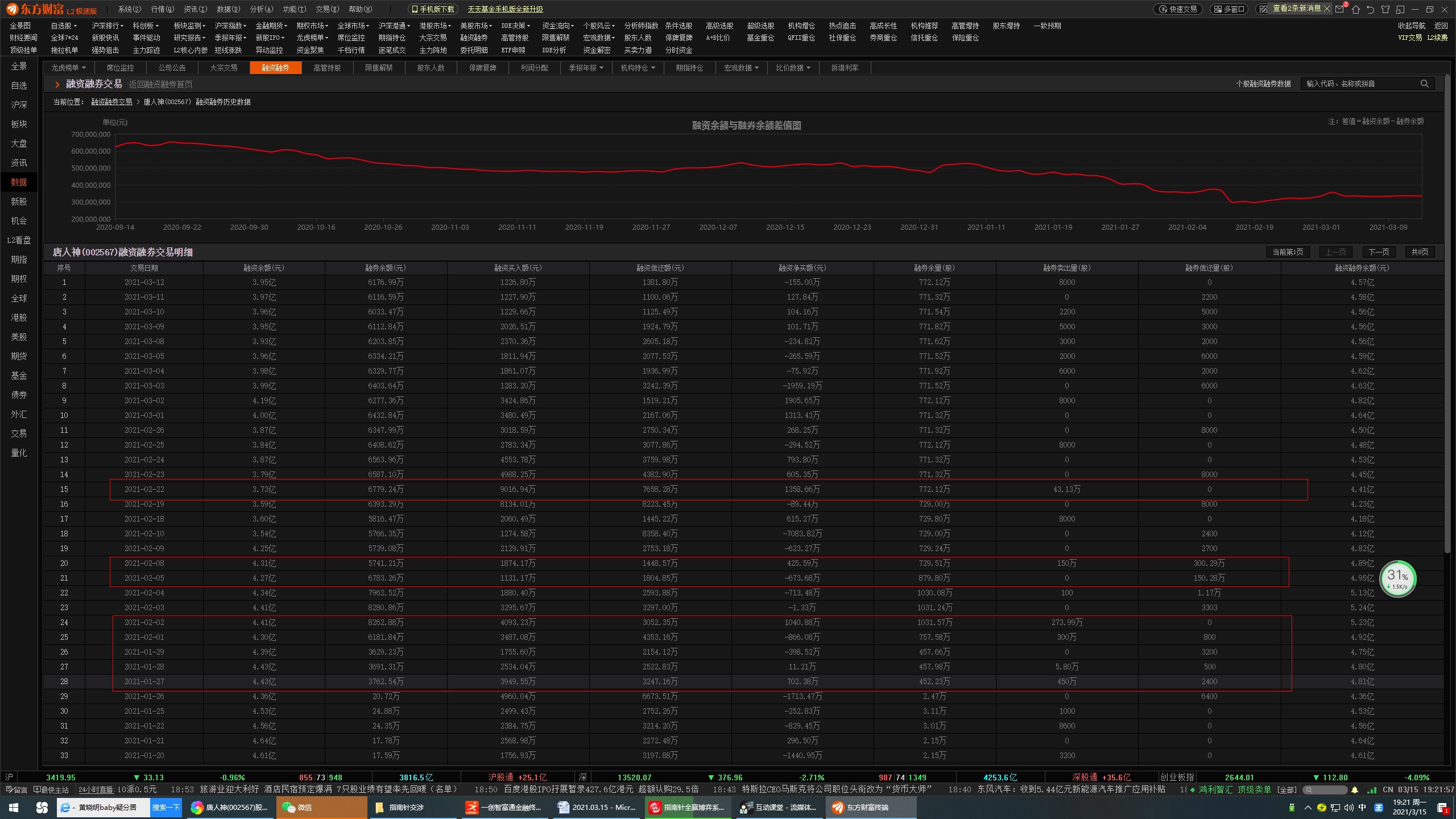Open the 比价数据 dropdown tab

[x=793, y=68]
